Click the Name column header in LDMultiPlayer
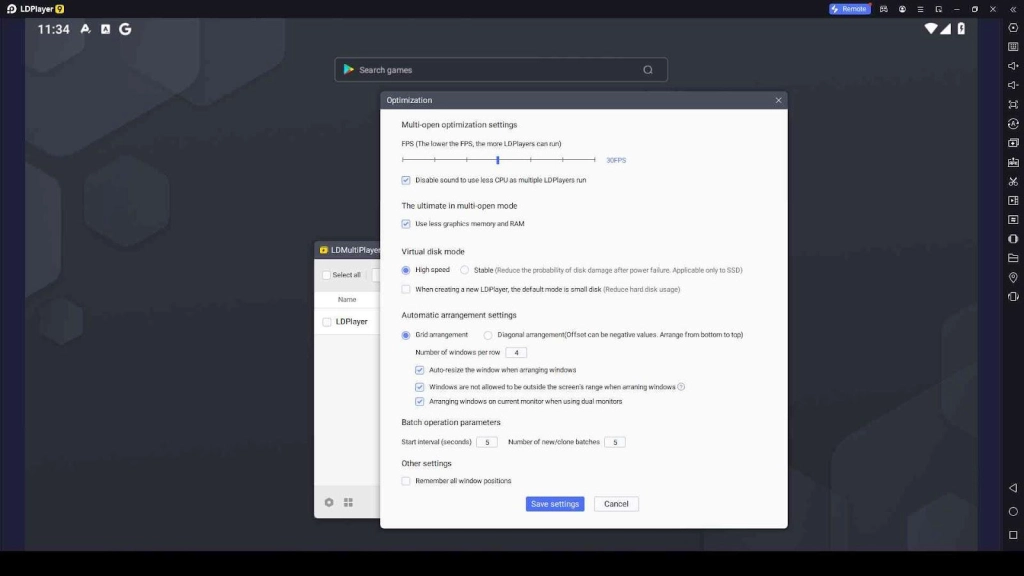Viewport: 1024px width, 576px height. pyautogui.click(x=347, y=299)
